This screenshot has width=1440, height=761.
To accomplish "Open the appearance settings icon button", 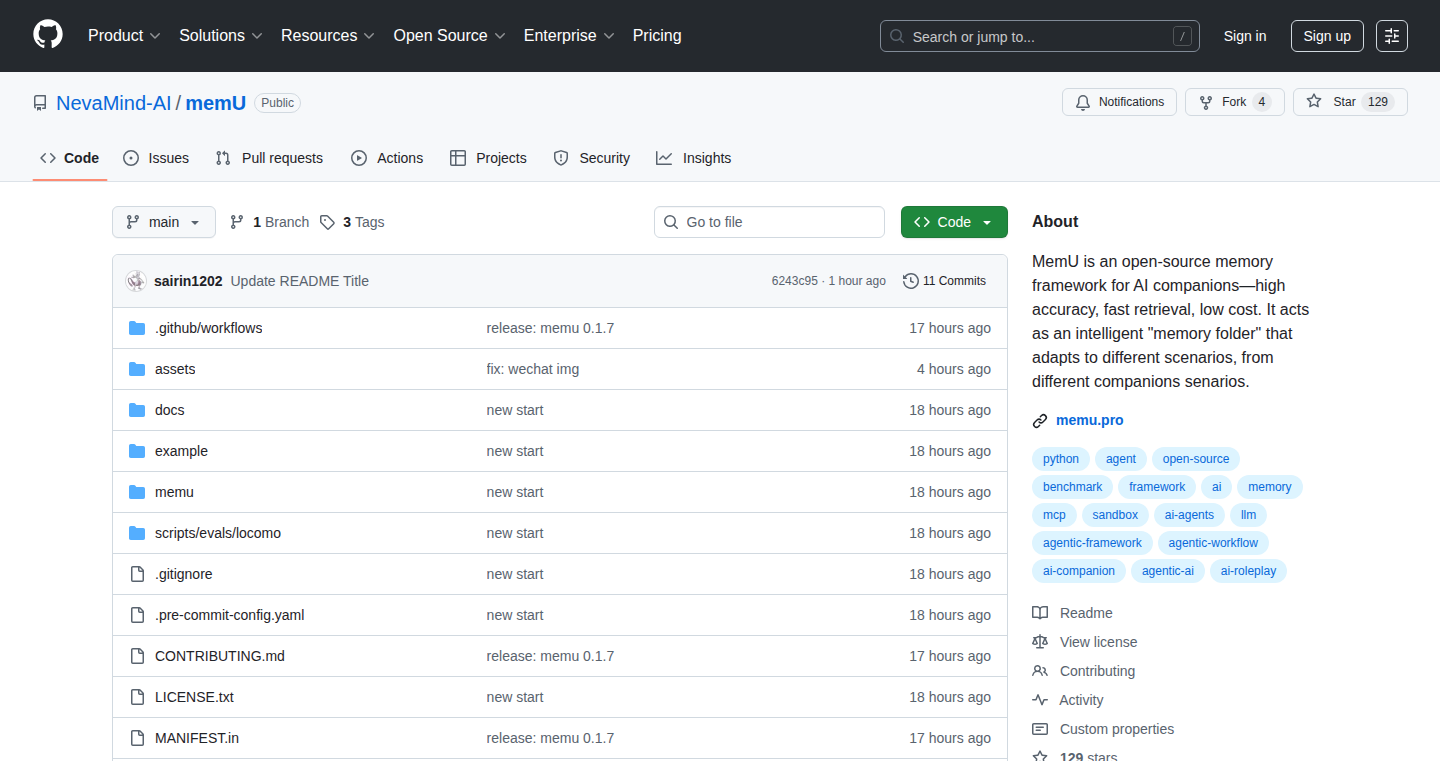I will point(1392,36).
